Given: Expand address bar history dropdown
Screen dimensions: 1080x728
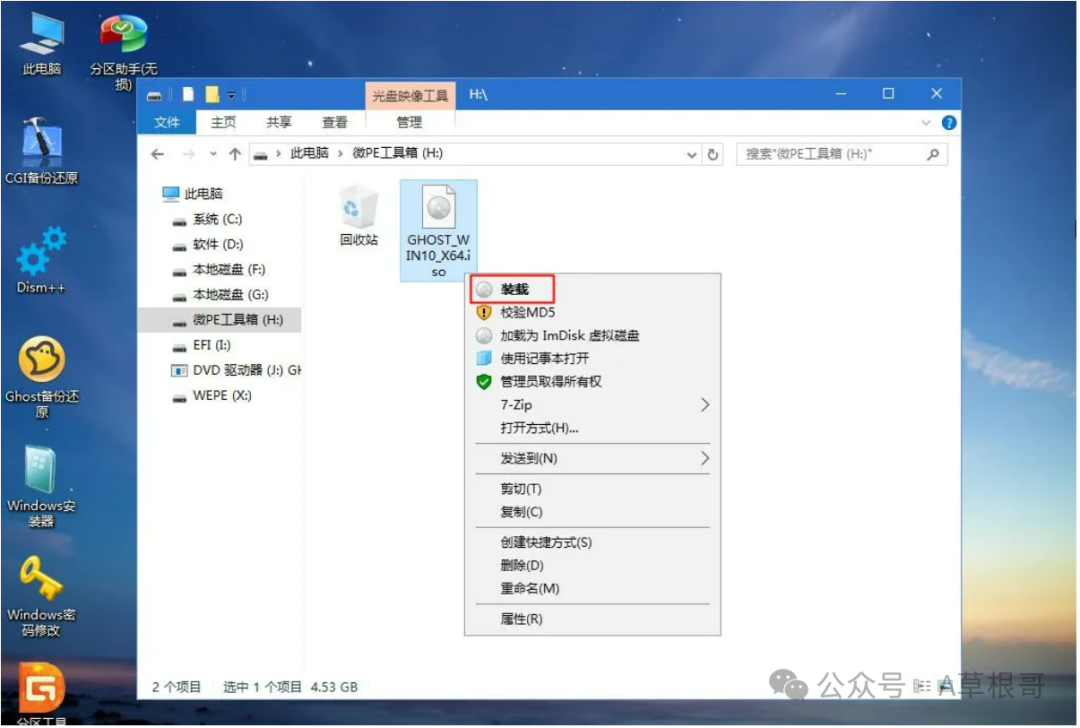Looking at the screenshot, I should 692,155.
